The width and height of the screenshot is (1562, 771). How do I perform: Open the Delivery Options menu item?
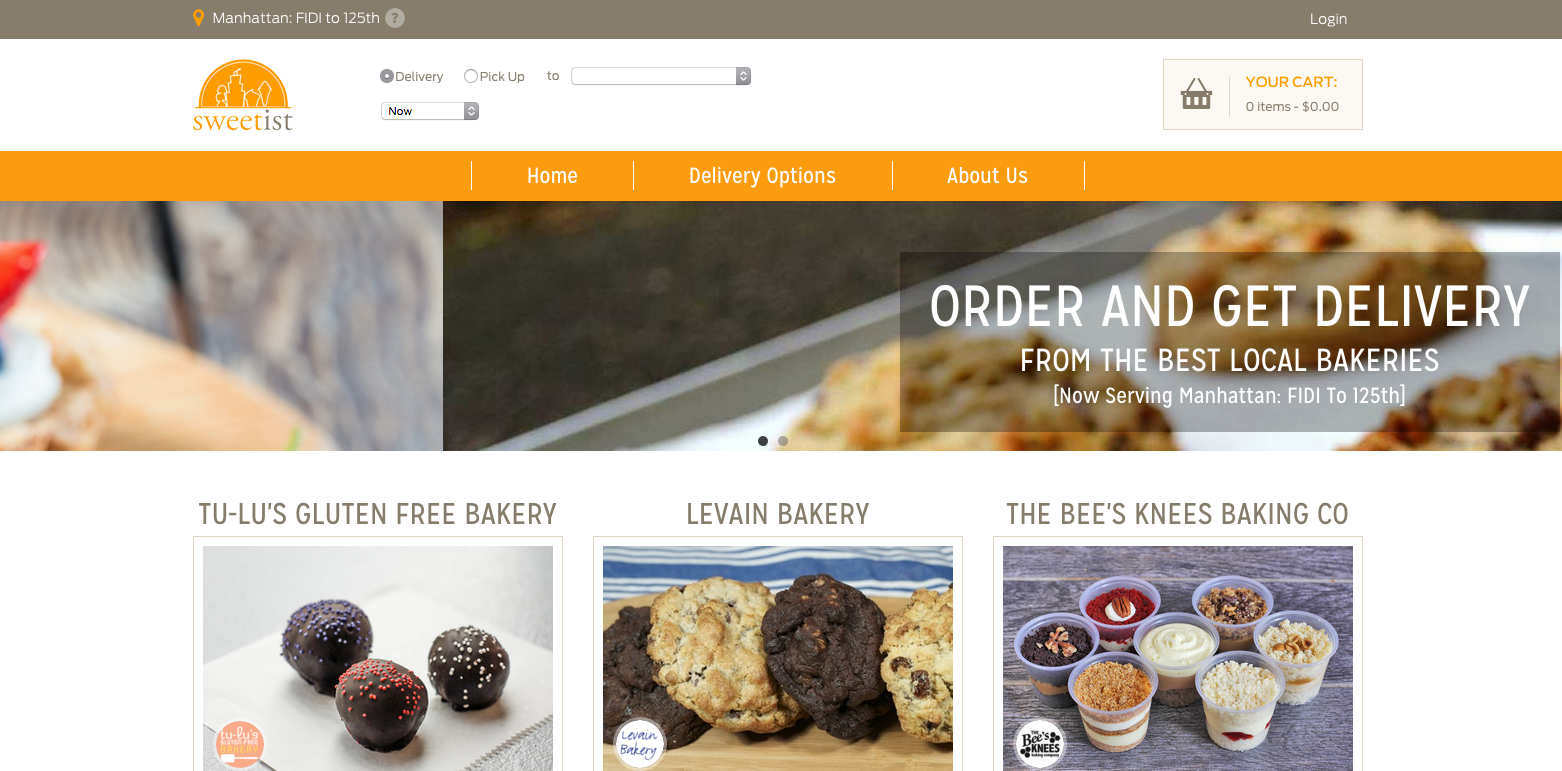point(762,176)
